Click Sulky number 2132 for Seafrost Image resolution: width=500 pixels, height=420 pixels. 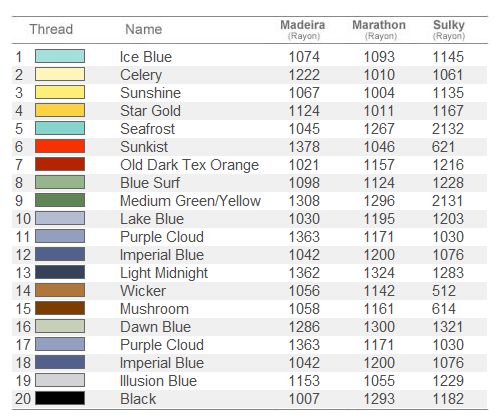click(448, 129)
